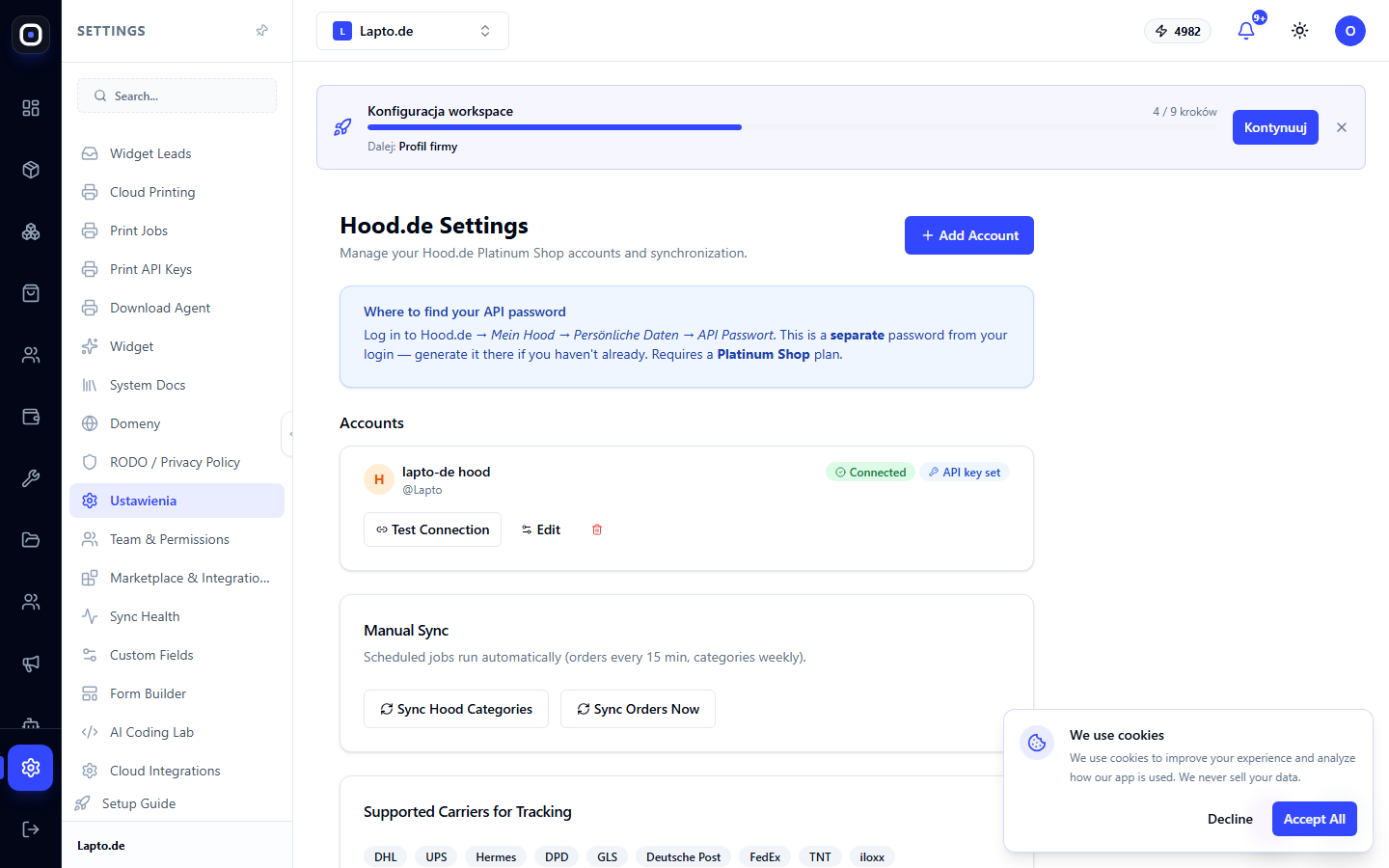Screen dimensions: 1389x868
Task: Click the Lapto.de label in sidebar footer
Action: 101,846
